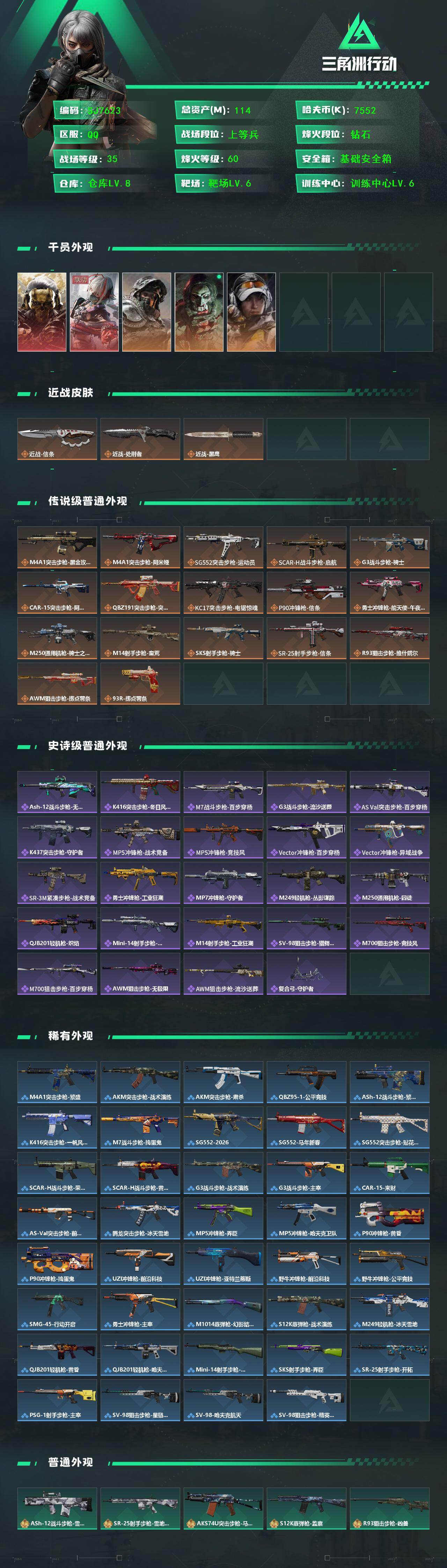Select the PSG-1射手步枪-主宰 skin
This screenshot has height=1568, width=447.
(x=57, y=1400)
